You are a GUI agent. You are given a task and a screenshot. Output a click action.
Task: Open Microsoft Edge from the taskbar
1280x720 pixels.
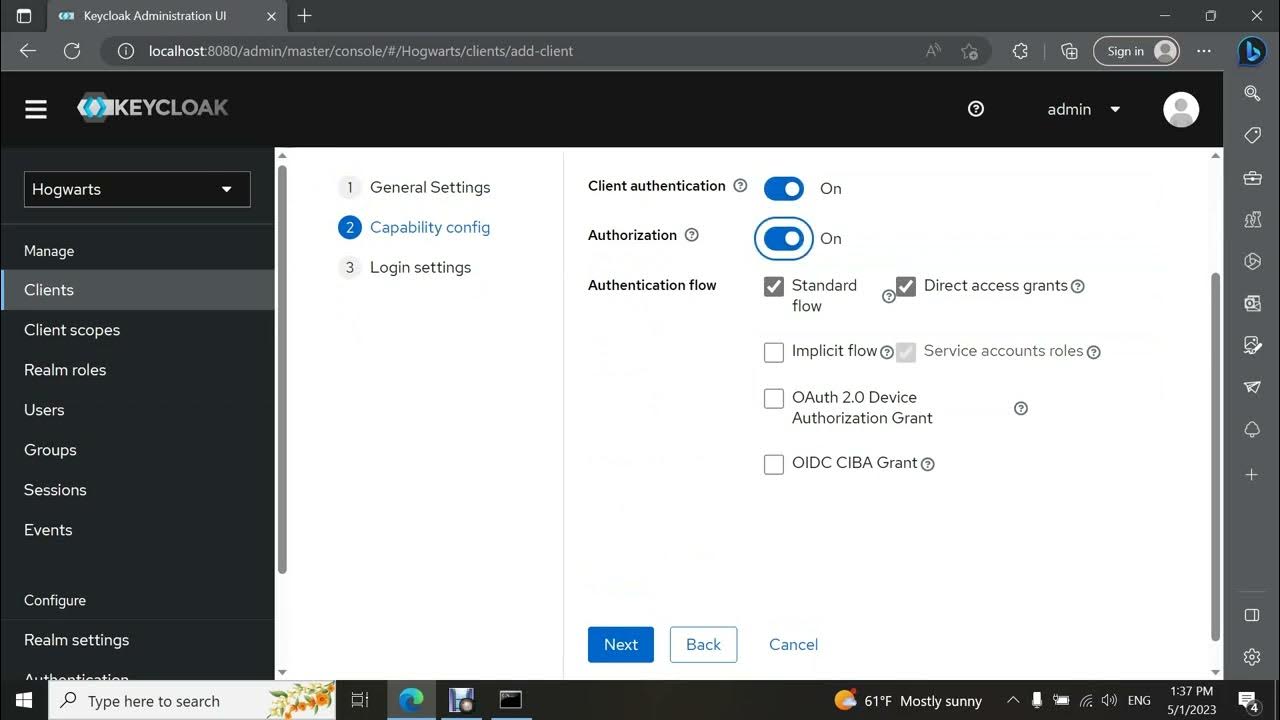pos(411,700)
